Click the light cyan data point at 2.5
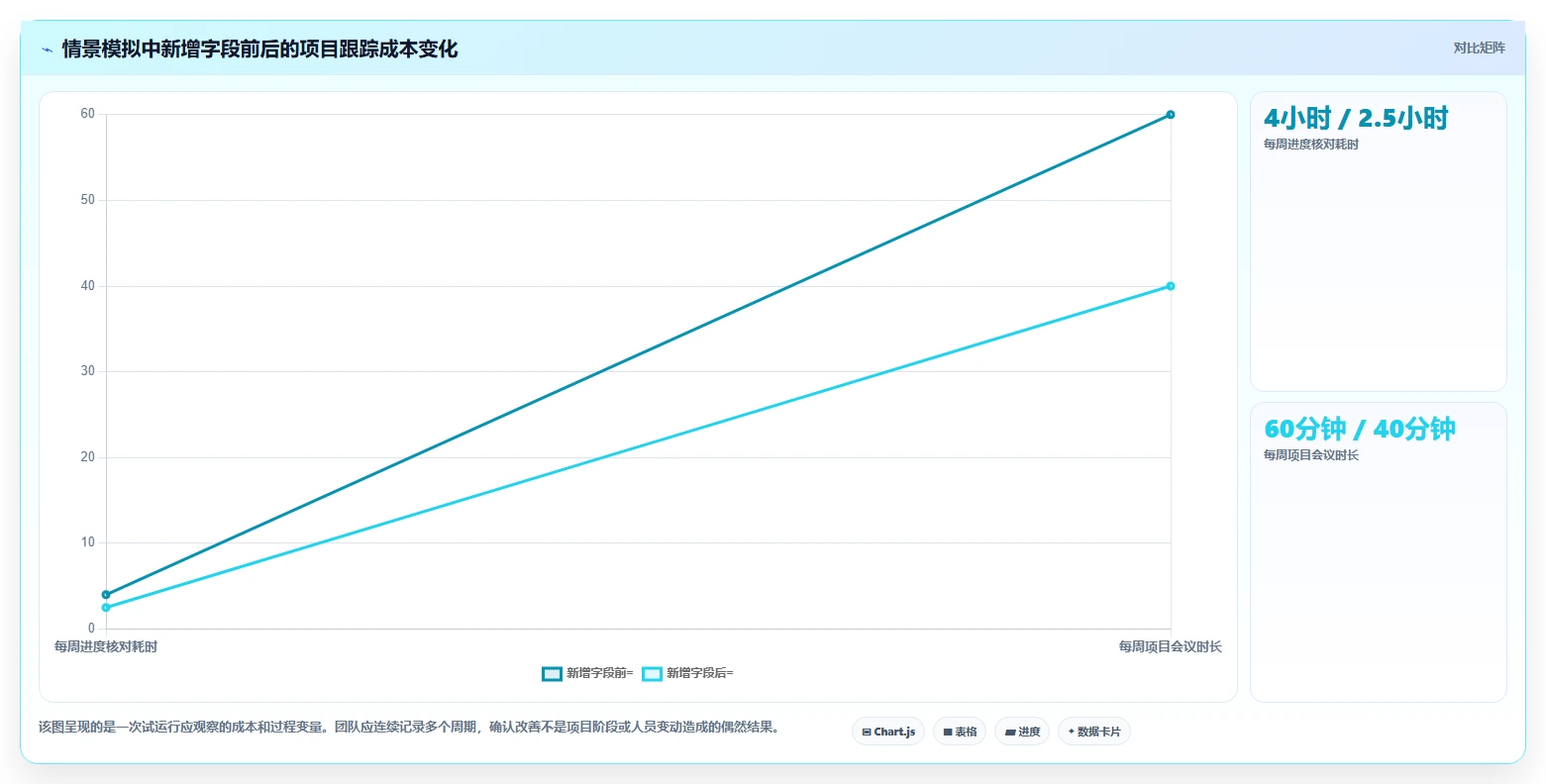This screenshot has width=1546, height=784. 106,608
